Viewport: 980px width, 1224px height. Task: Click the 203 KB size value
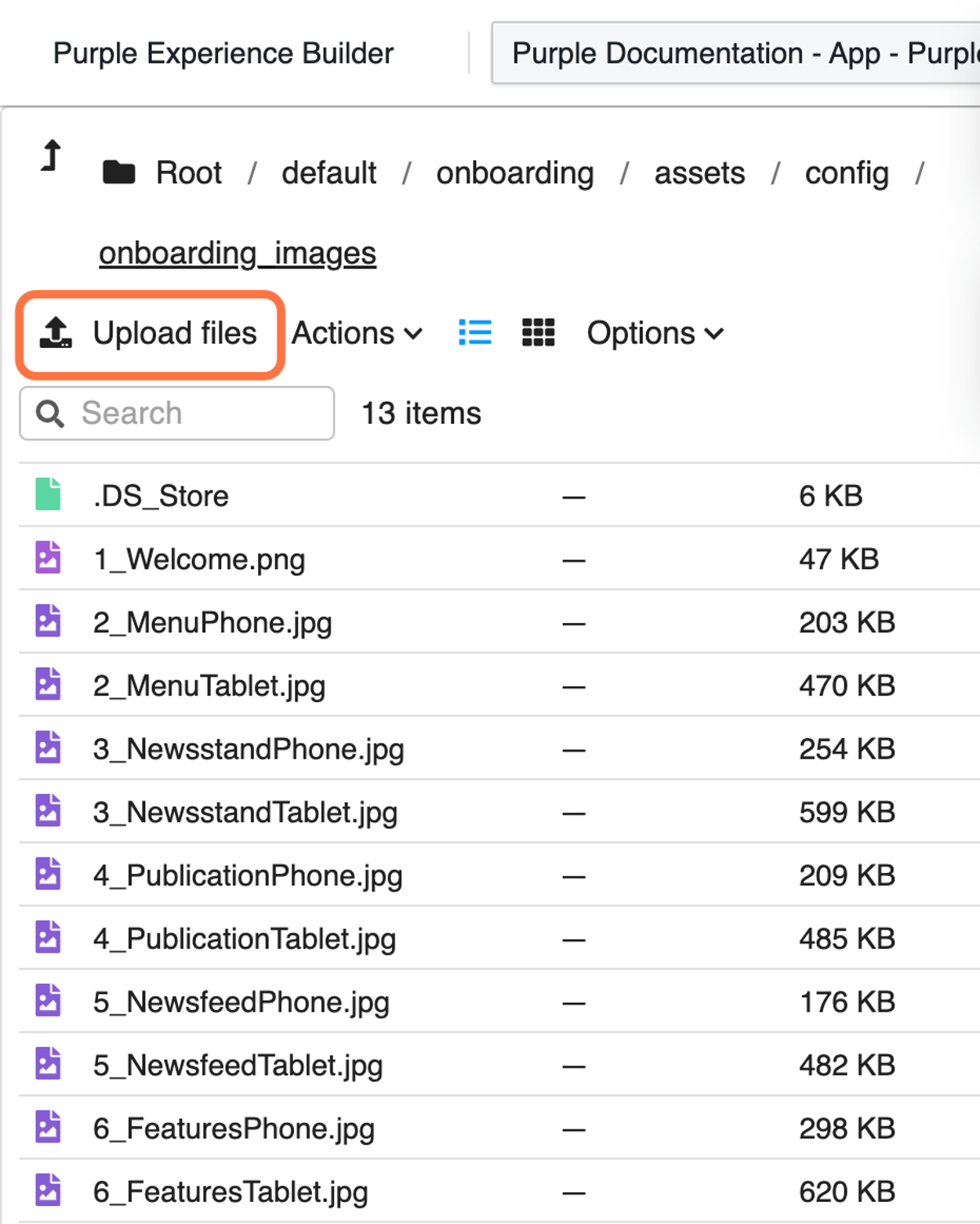pyautogui.click(x=847, y=623)
